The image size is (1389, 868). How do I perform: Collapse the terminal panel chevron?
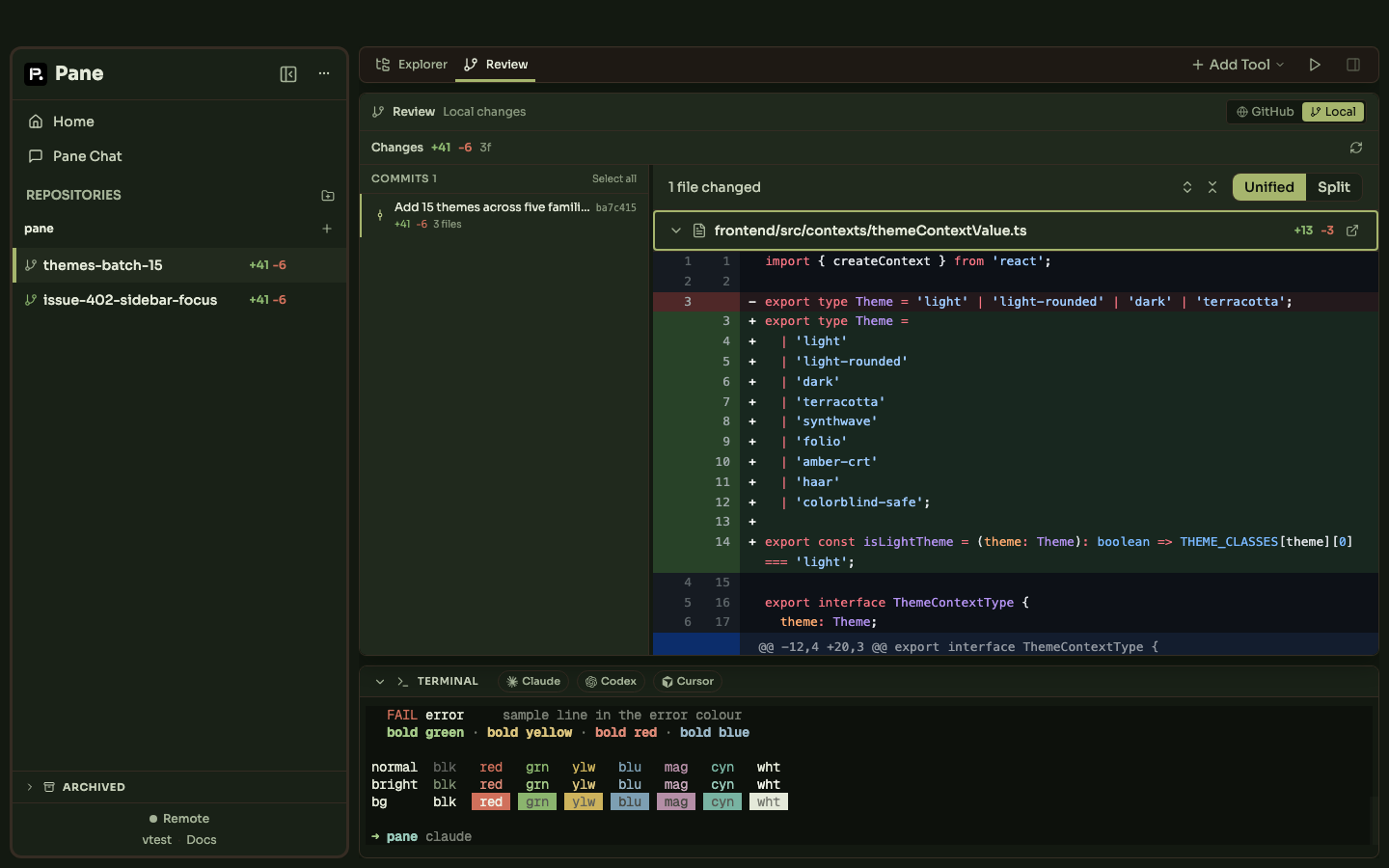click(x=380, y=682)
